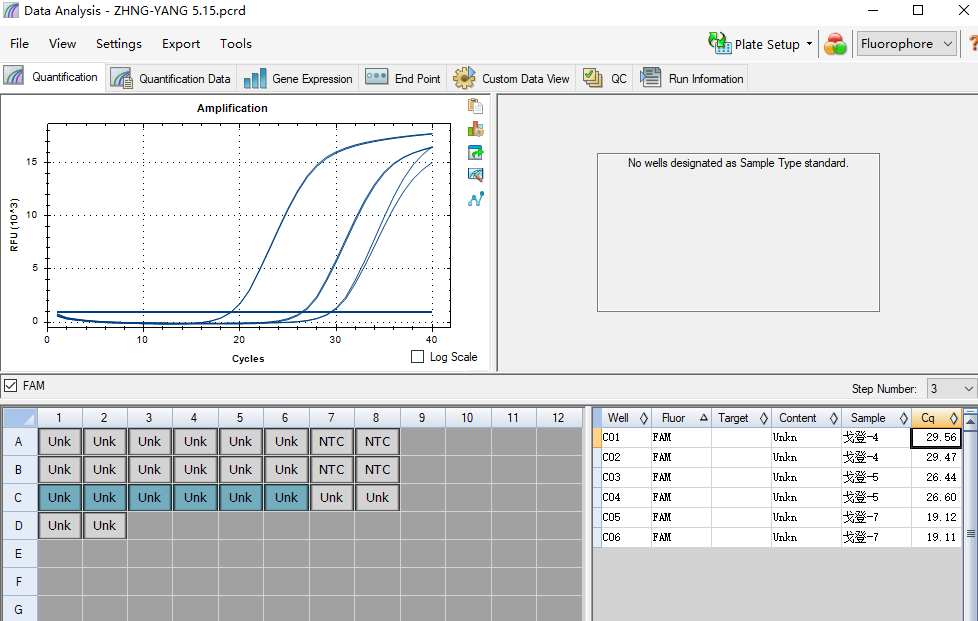Select plate column 12 header
Screen dimensions: 978x621
click(x=558, y=418)
